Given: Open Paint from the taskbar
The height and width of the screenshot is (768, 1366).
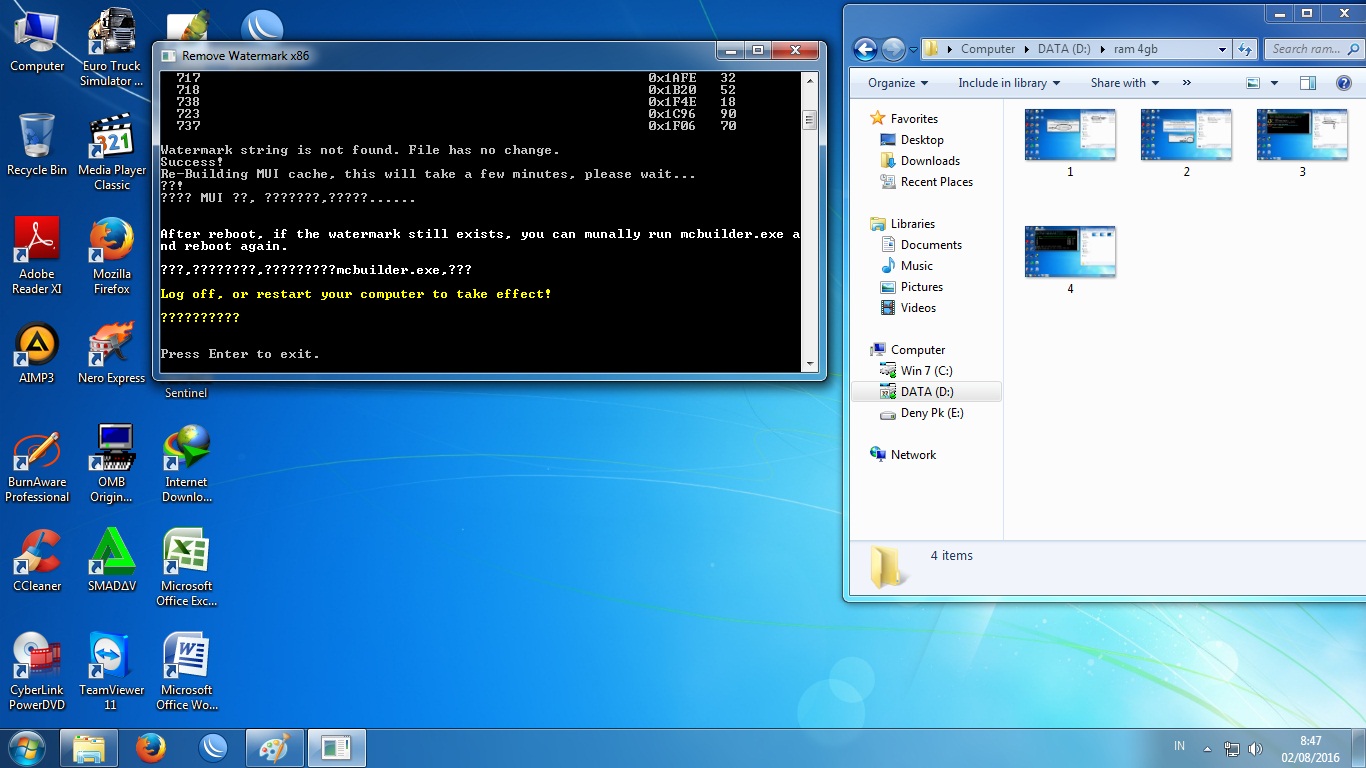Looking at the screenshot, I should tap(275, 747).
